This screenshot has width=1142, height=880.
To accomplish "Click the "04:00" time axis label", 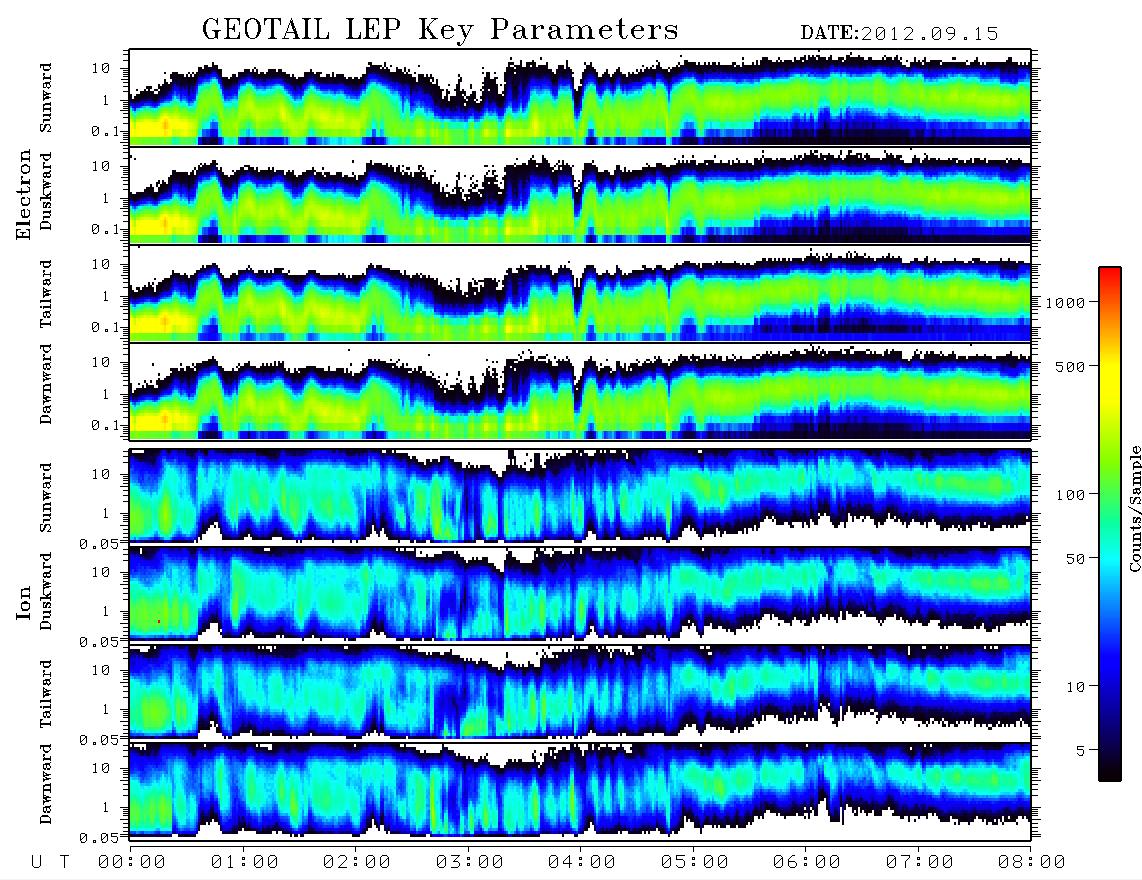I will pos(582,863).
